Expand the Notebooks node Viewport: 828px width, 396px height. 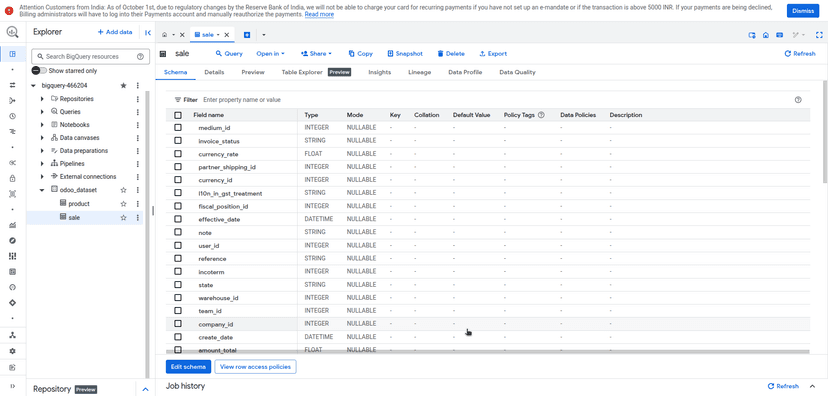point(42,125)
